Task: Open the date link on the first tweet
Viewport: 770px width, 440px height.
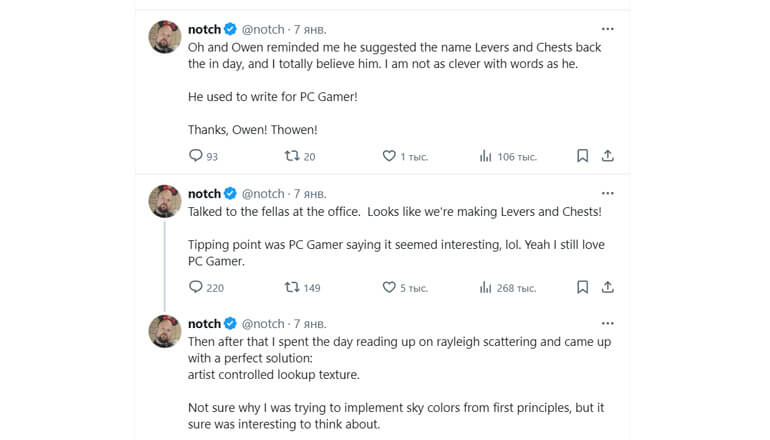Action: tap(310, 30)
